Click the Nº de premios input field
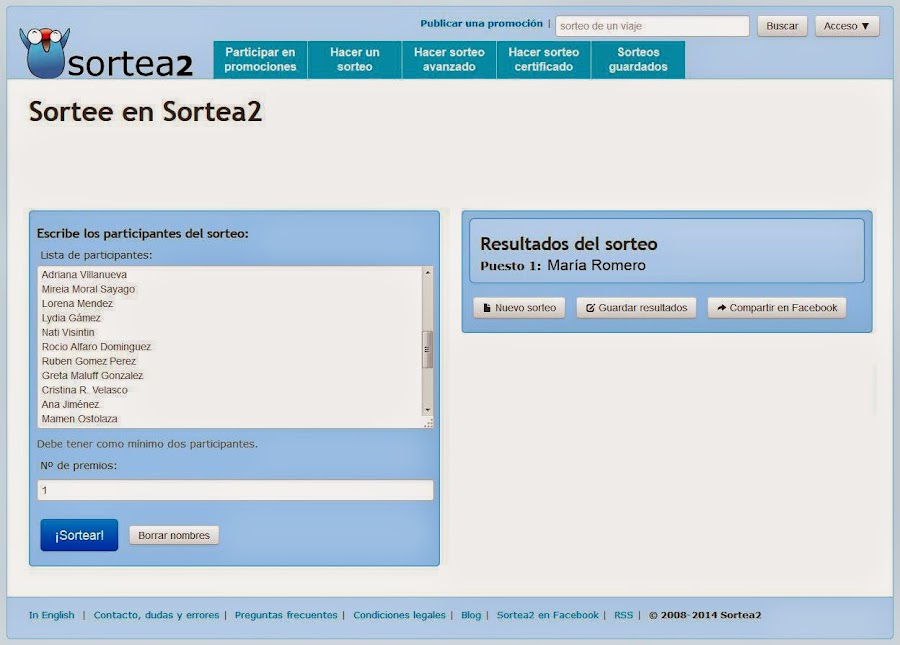 (x=235, y=490)
